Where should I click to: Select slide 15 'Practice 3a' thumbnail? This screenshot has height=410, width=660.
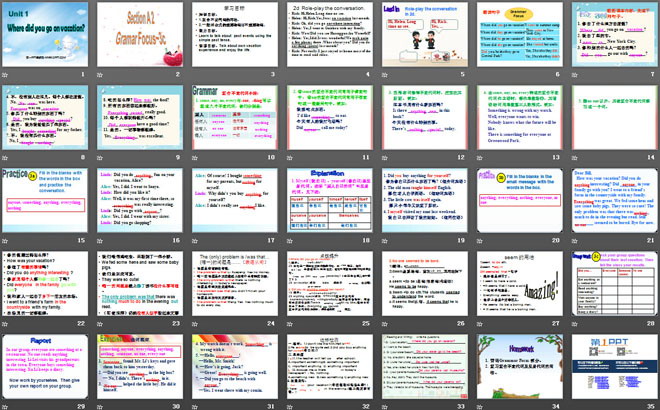[45, 200]
